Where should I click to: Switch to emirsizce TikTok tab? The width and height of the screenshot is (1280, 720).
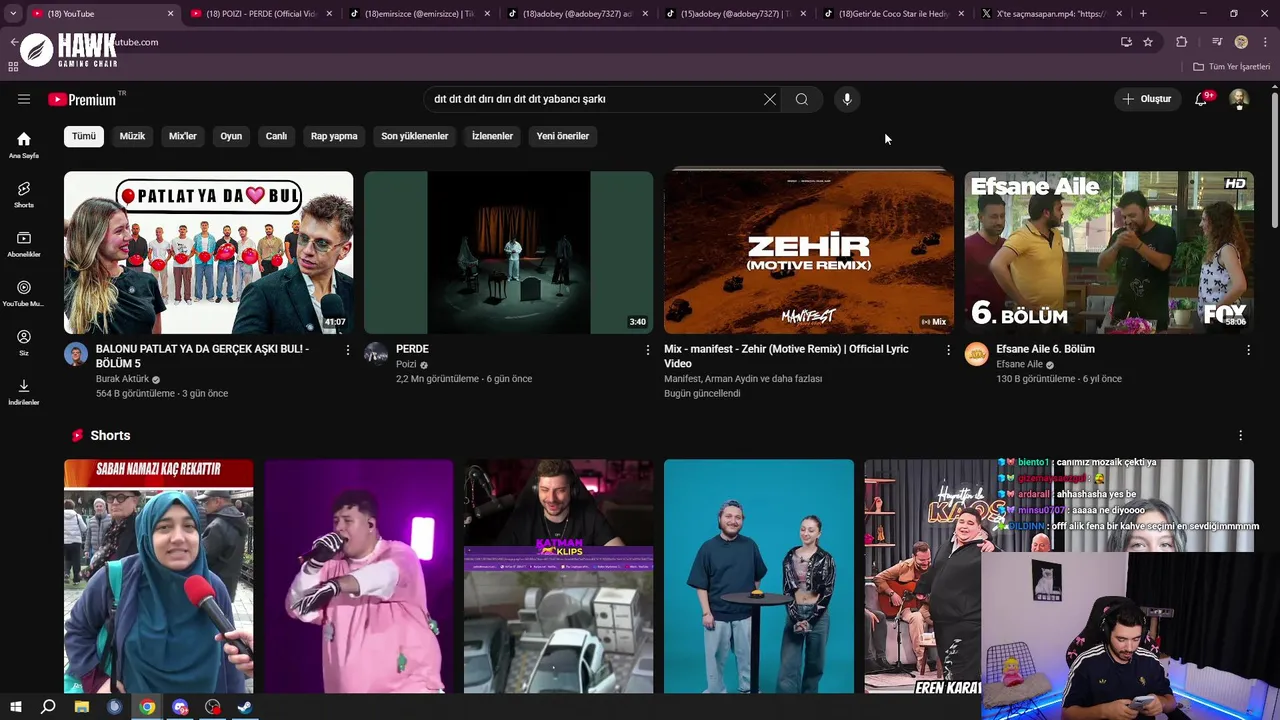click(420, 14)
